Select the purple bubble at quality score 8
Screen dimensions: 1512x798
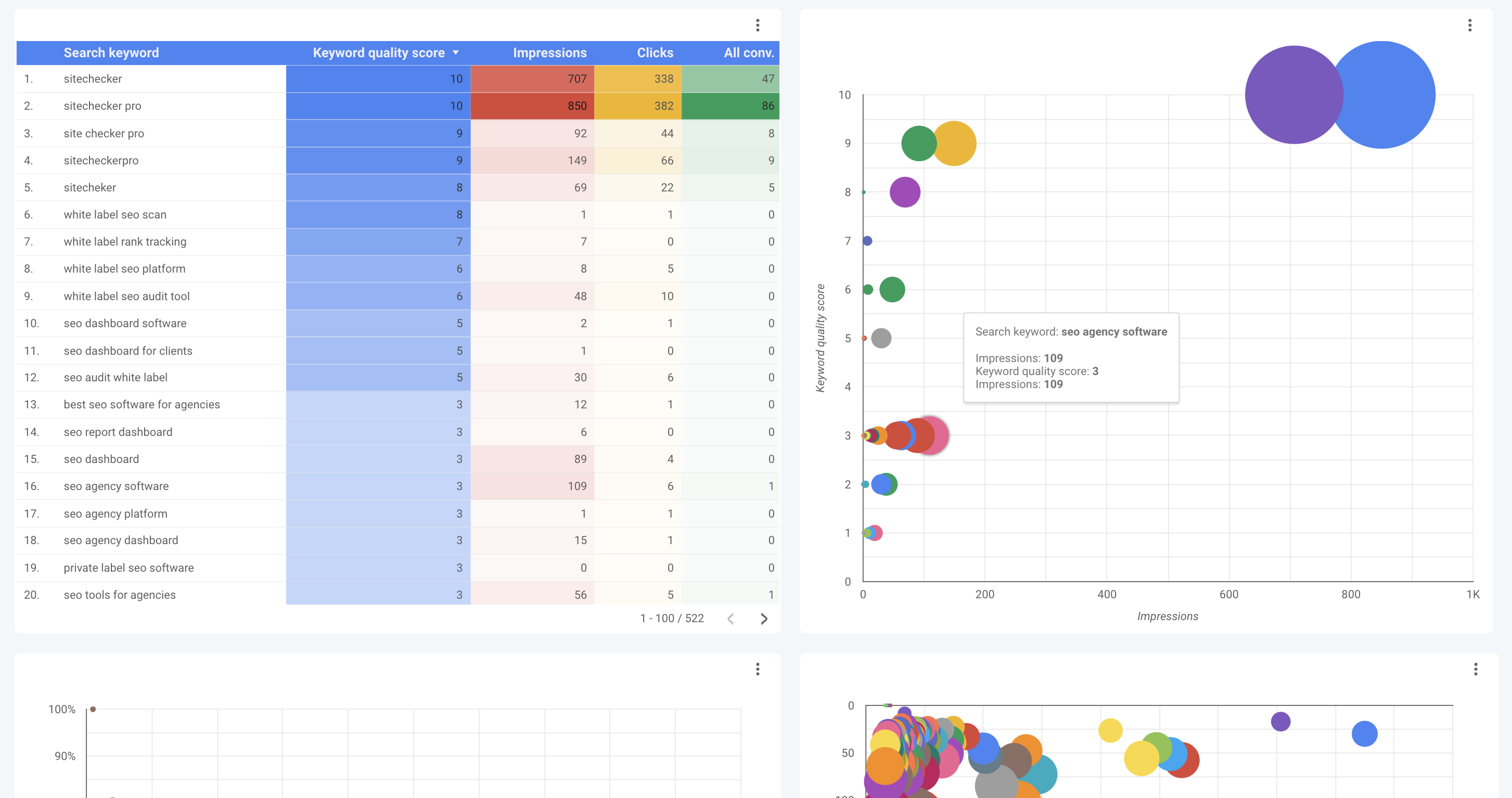904,192
